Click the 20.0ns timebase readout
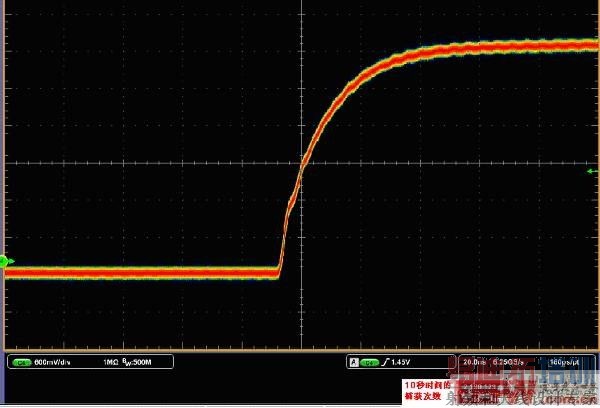The width and height of the screenshot is (600, 408). pos(474,362)
